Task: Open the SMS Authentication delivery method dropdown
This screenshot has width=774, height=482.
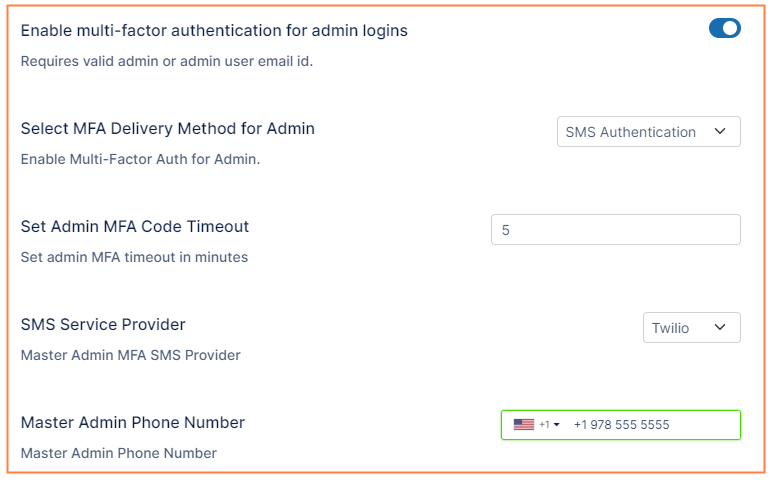Action: (x=649, y=131)
